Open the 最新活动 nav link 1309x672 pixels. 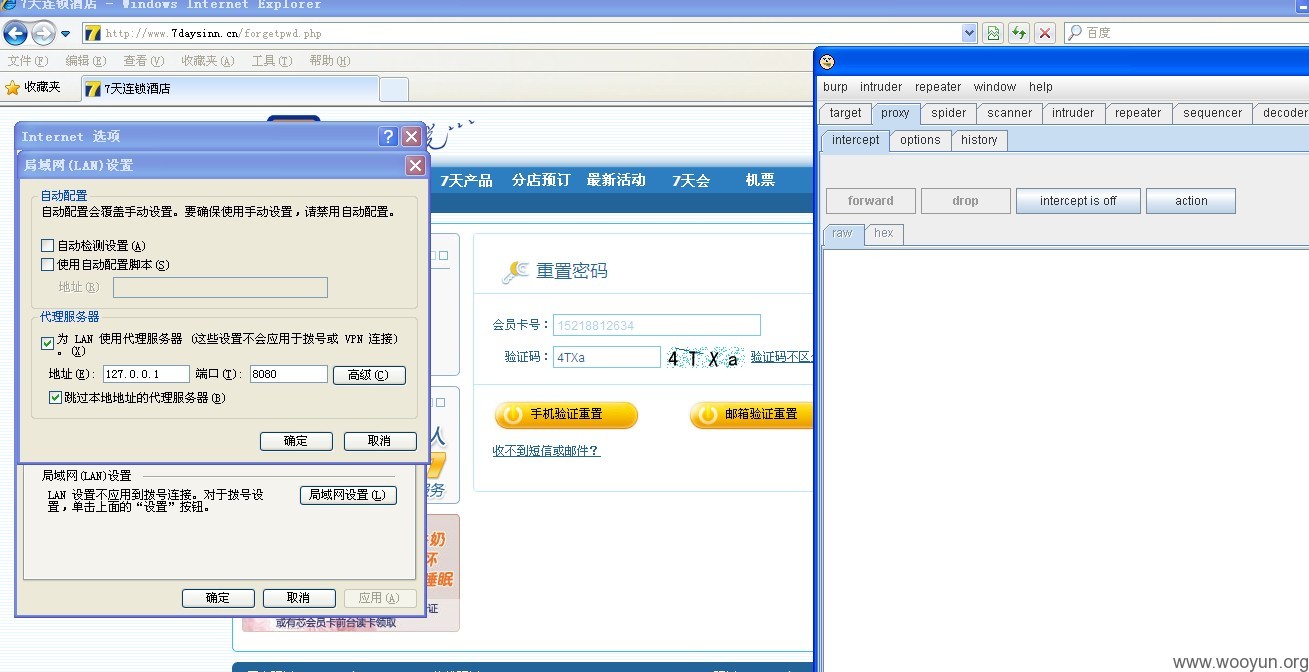point(616,180)
